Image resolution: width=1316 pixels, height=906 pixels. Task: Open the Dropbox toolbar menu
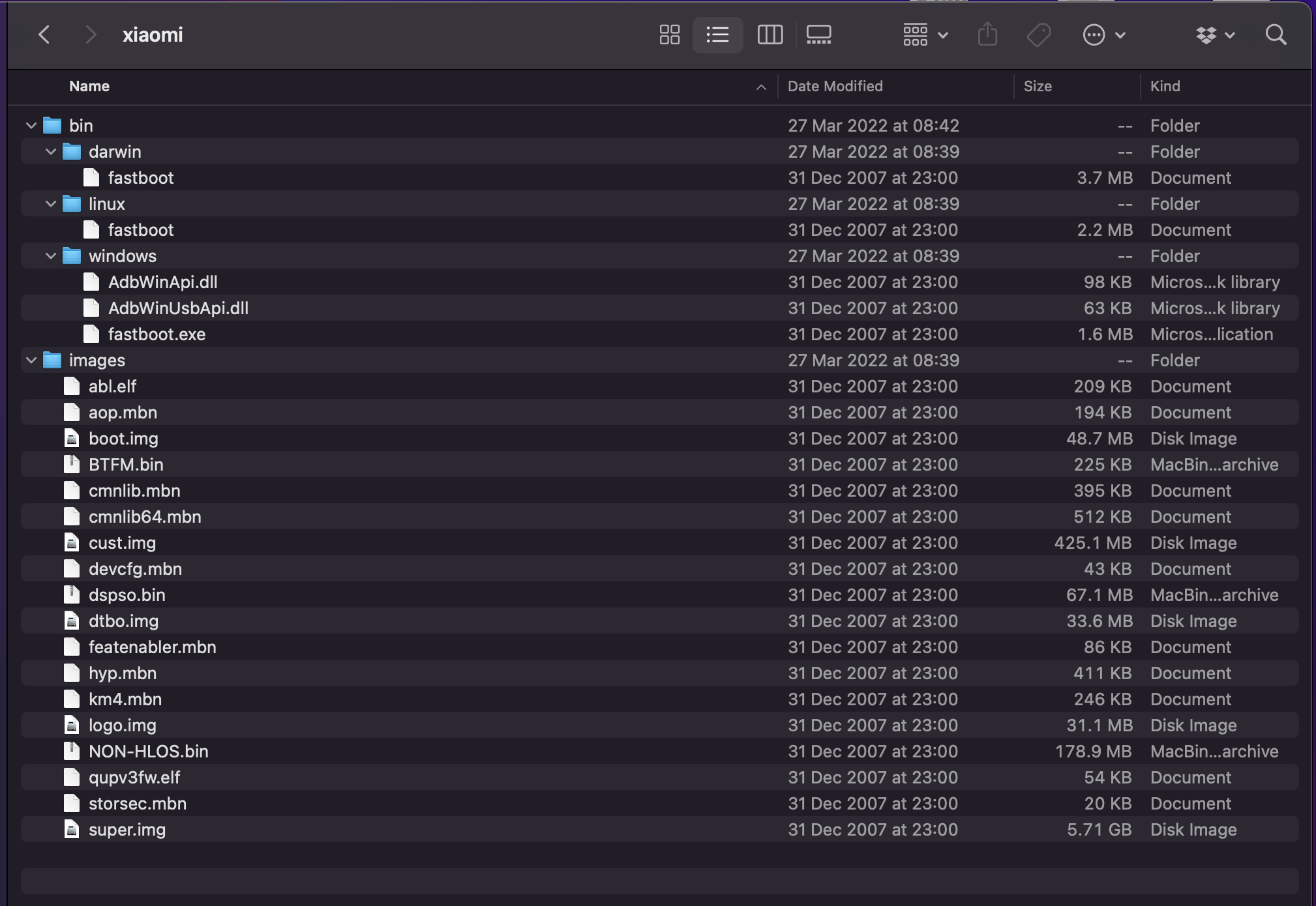point(1216,35)
